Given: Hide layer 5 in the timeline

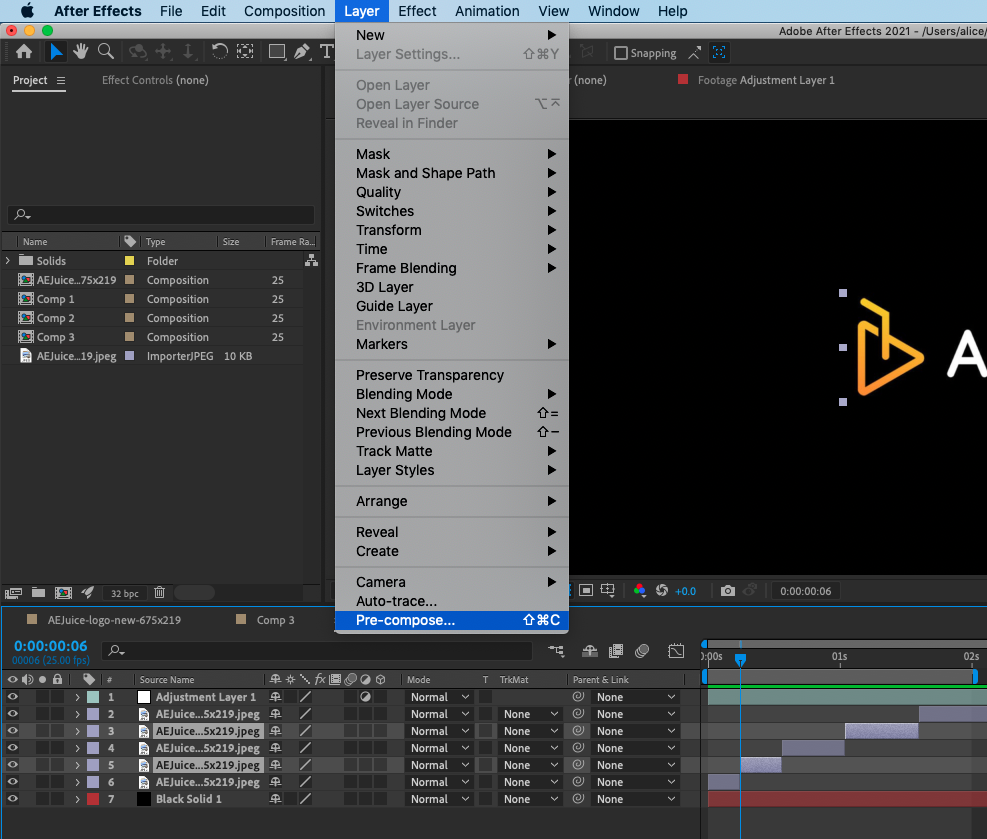Looking at the screenshot, I should 13,765.
